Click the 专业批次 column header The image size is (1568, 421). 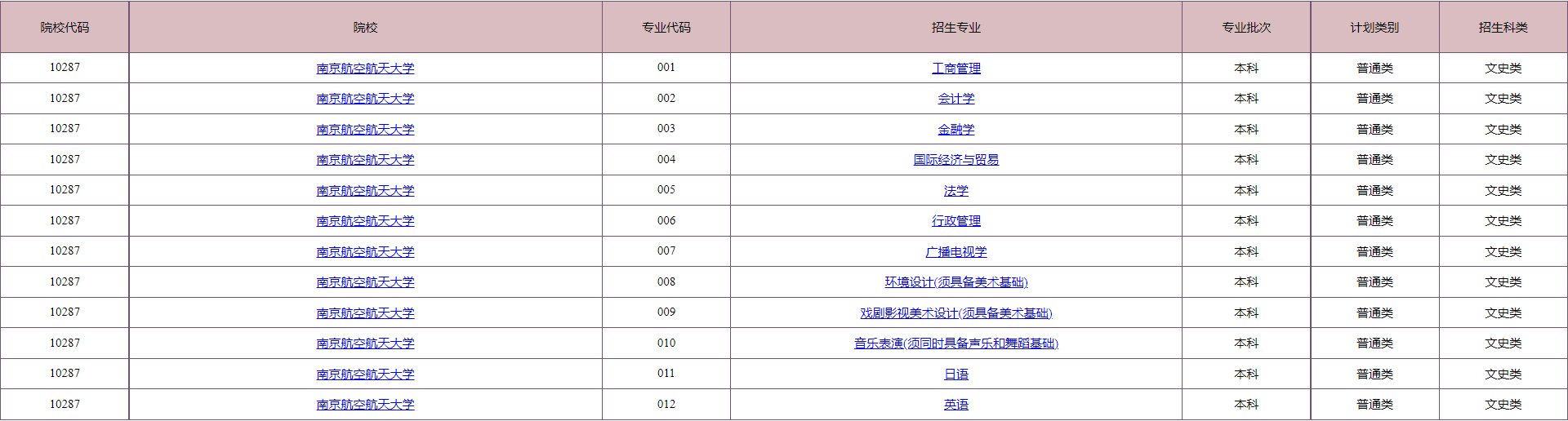(x=1246, y=28)
